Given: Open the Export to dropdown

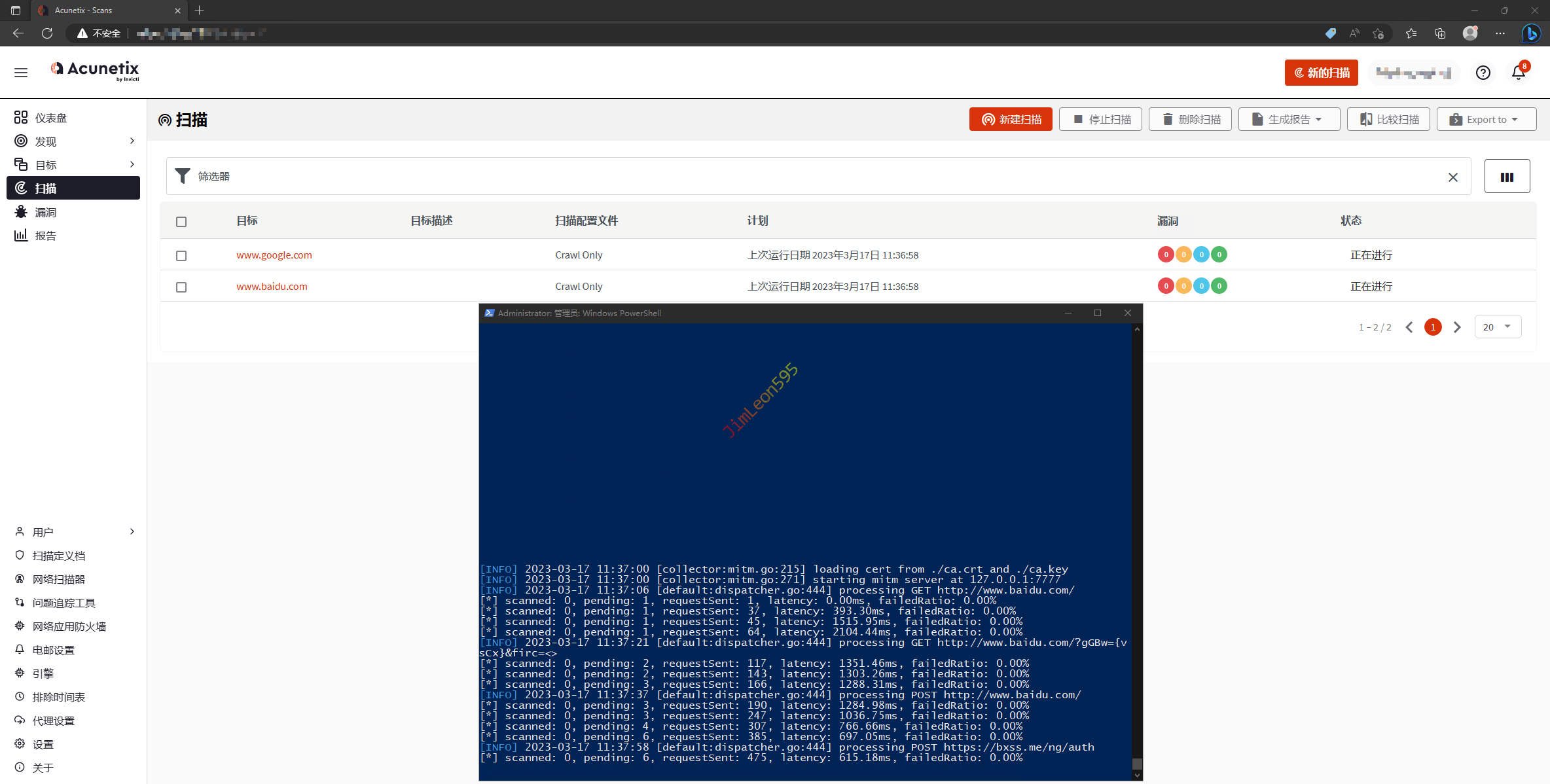Looking at the screenshot, I should pos(1486,119).
